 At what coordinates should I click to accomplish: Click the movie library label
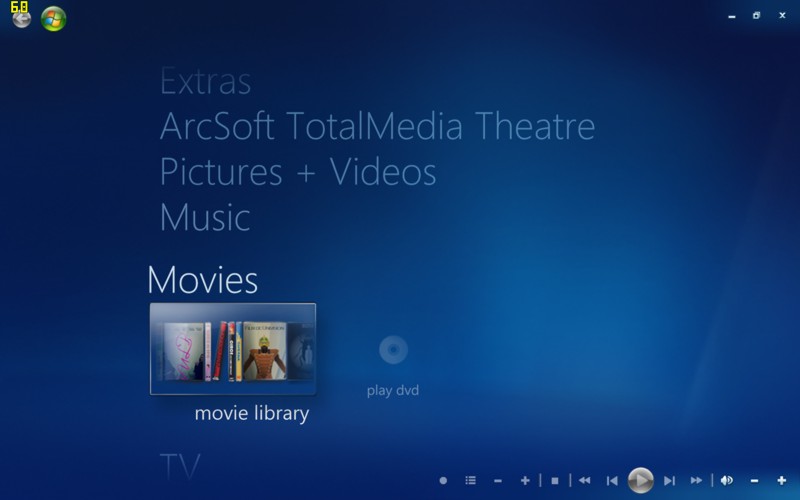point(252,413)
